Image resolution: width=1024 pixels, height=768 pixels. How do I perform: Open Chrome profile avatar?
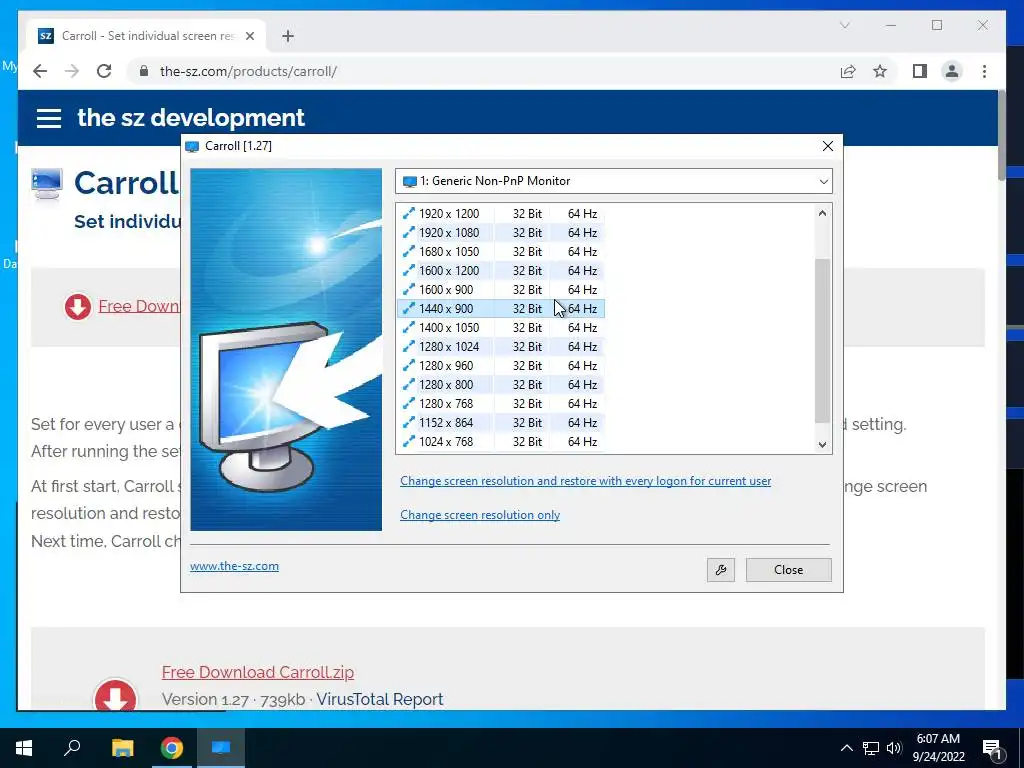tap(952, 71)
